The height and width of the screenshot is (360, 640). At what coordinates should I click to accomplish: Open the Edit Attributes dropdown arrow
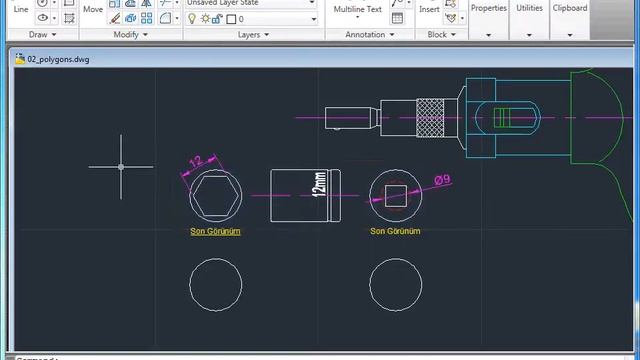462,18
